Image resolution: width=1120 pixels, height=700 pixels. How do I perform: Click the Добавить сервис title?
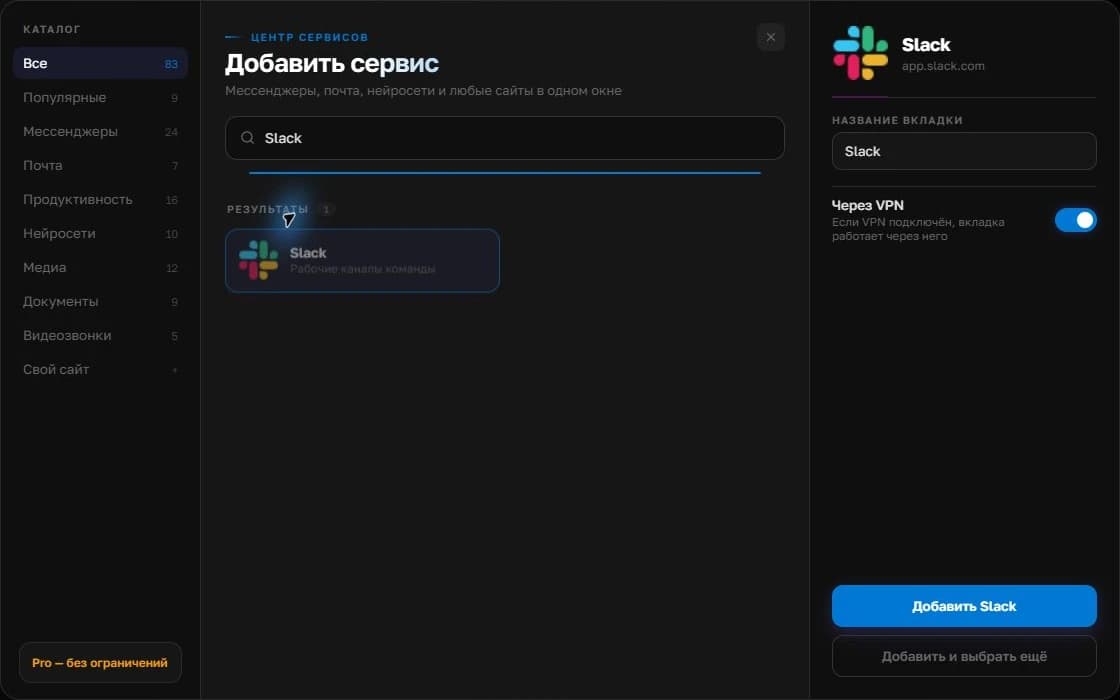pyautogui.click(x=331, y=64)
